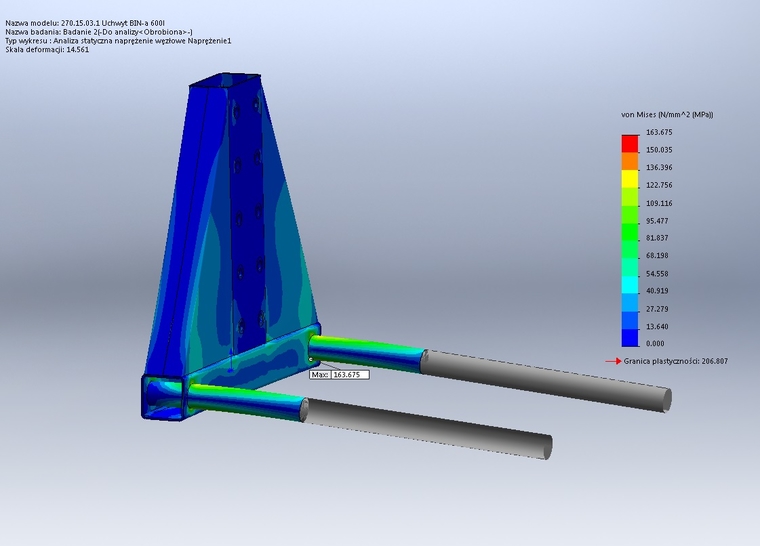Screen dimensions: 760x546
Task: Click the legend value 68.198
Action: coord(657,255)
